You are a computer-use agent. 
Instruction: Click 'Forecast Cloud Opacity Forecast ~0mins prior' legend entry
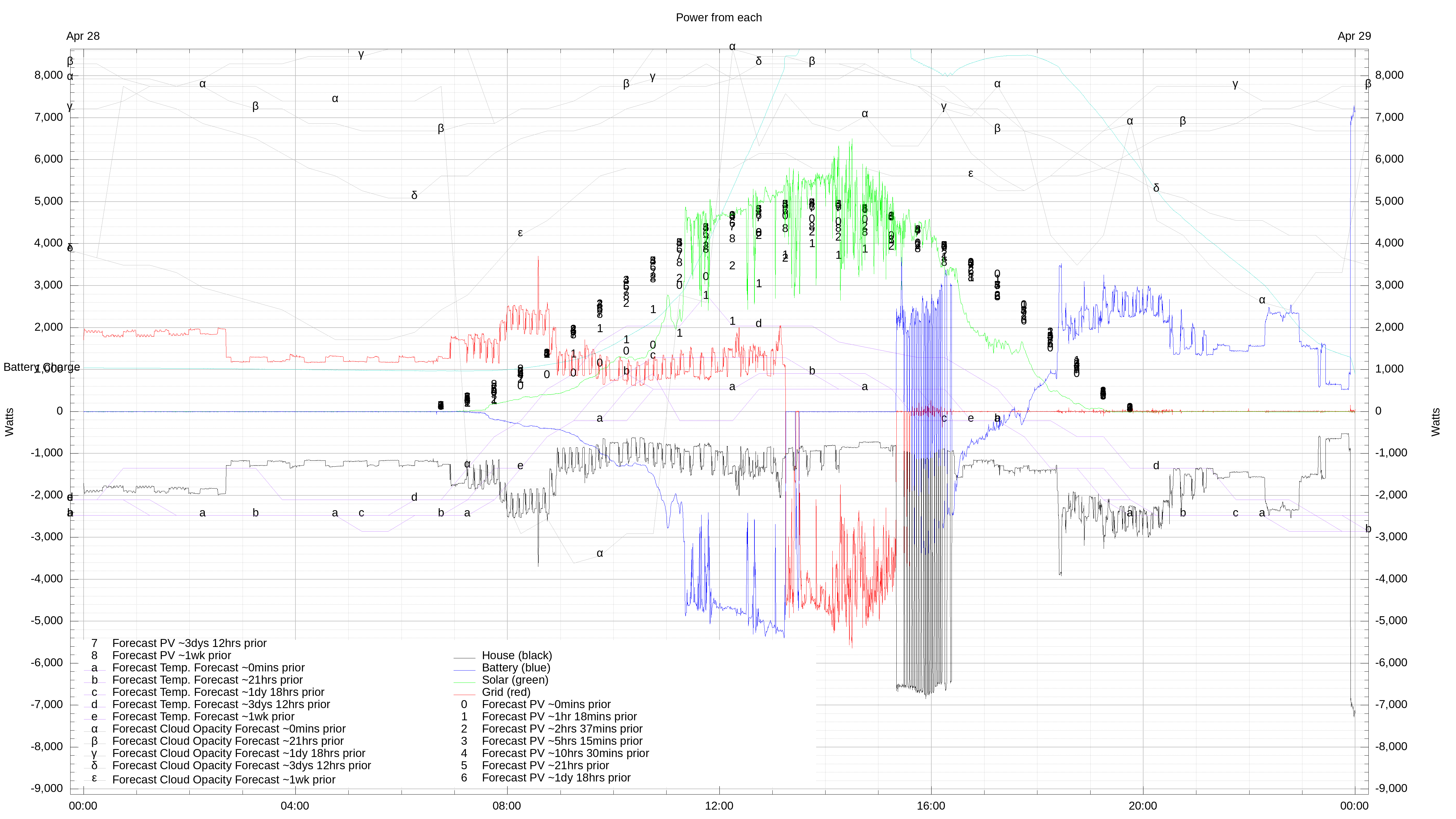[x=229, y=729]
